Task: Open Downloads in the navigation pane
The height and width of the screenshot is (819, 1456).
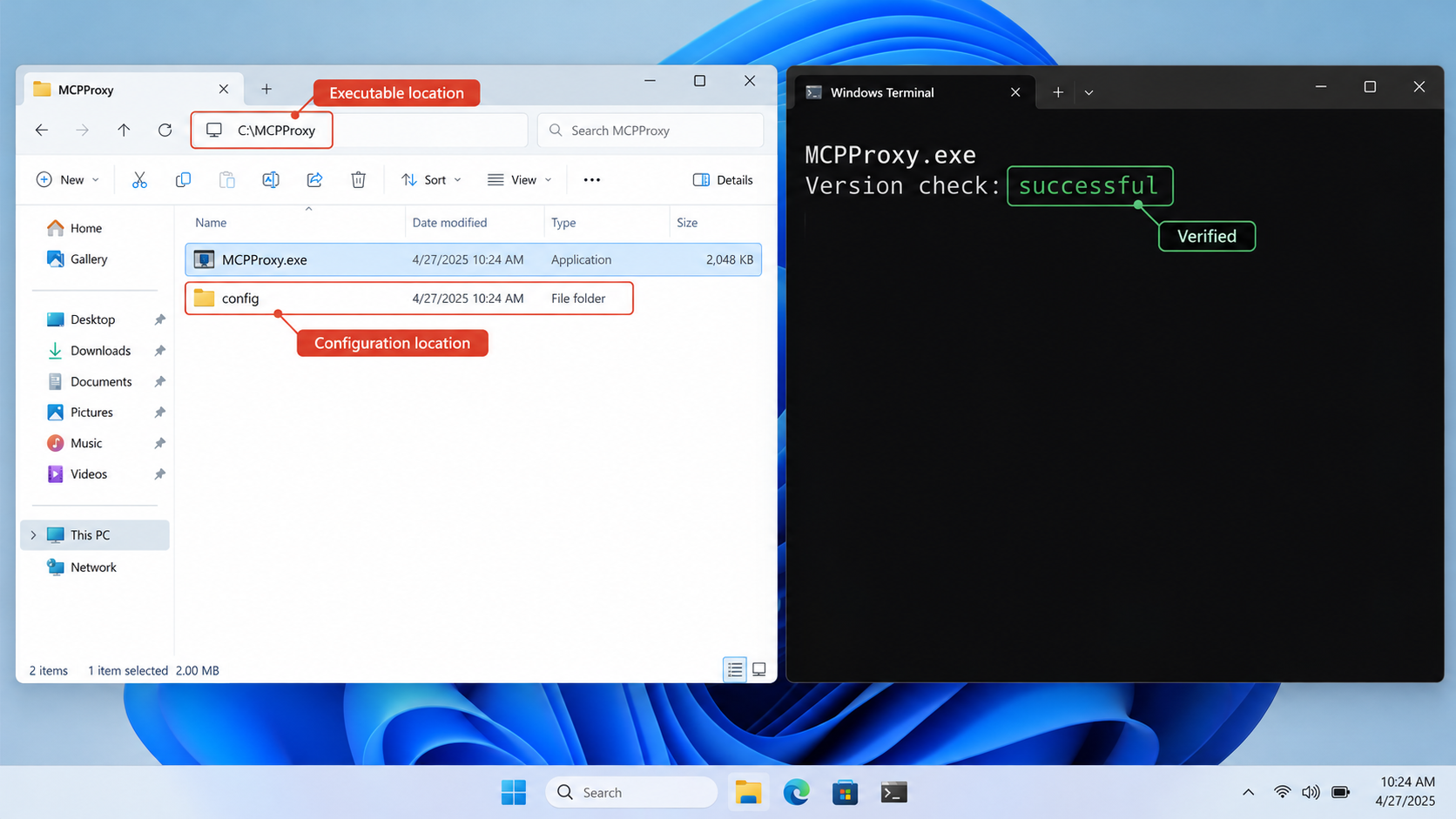Action: tap(100, 351)
